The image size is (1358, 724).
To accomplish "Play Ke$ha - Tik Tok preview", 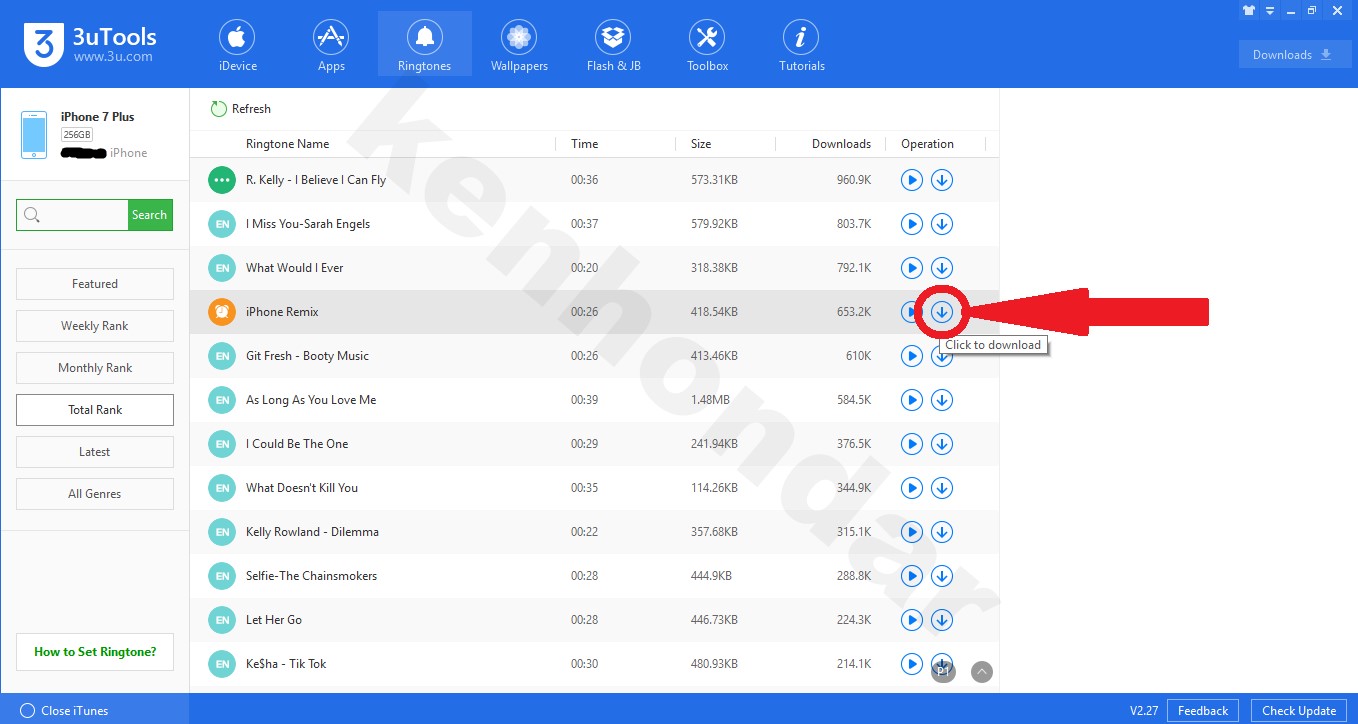I will click(911, 664).
